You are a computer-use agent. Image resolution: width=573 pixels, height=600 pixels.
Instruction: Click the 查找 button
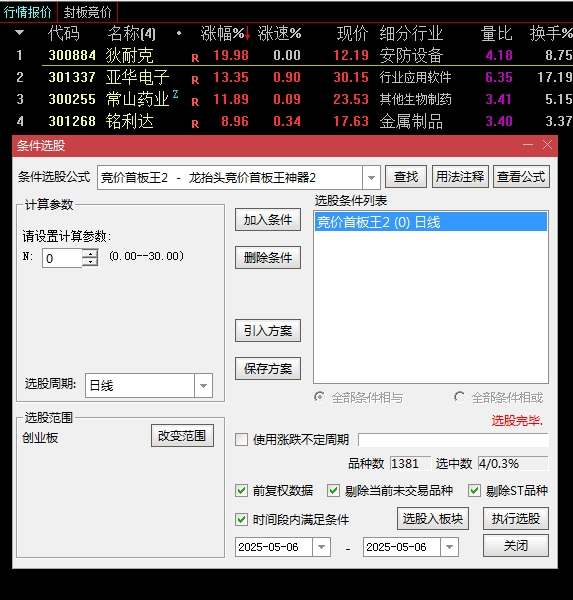point(406,177)
